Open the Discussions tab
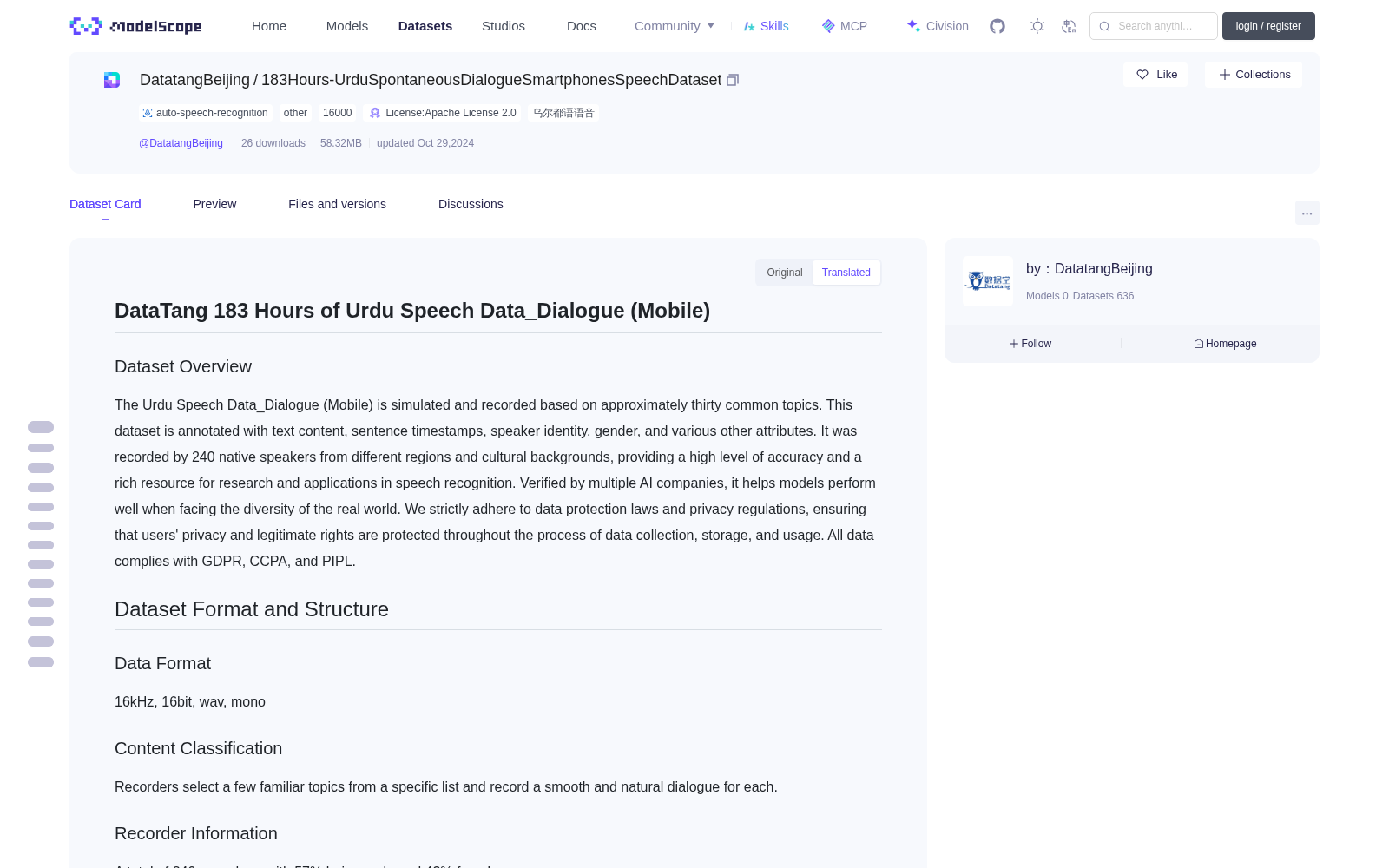Viewport: 1389px width, 868px height. click(471, 204)
